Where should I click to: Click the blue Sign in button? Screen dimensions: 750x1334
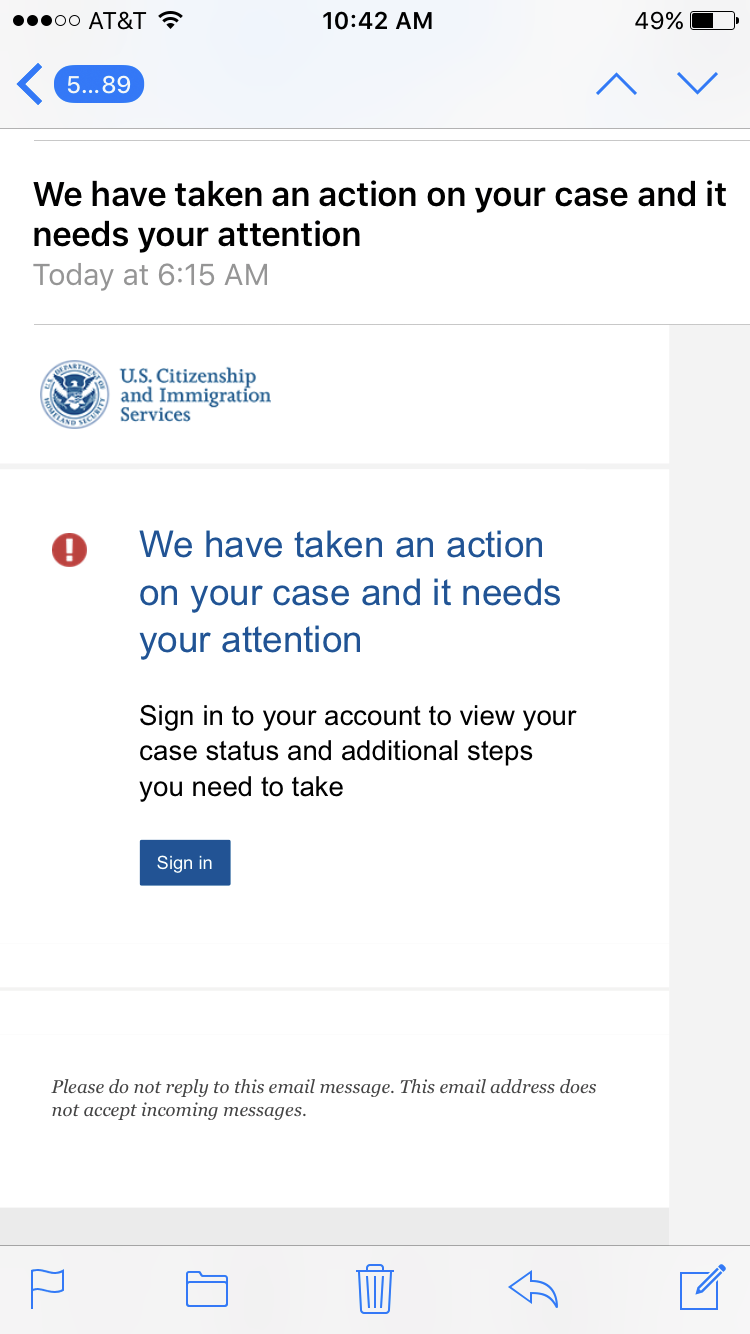[185, 863]
